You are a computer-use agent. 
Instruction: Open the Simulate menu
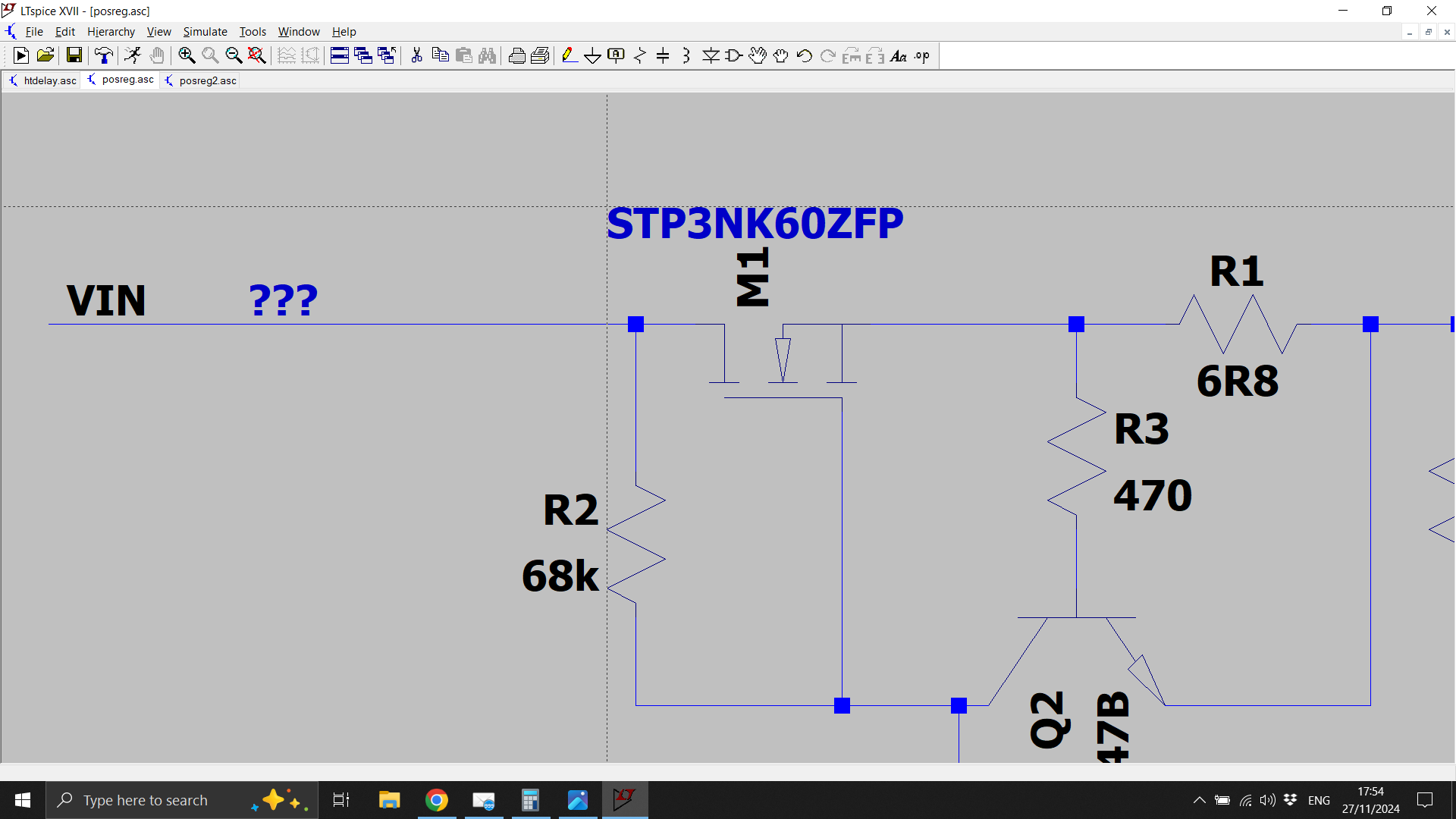[x=205, y=32]
